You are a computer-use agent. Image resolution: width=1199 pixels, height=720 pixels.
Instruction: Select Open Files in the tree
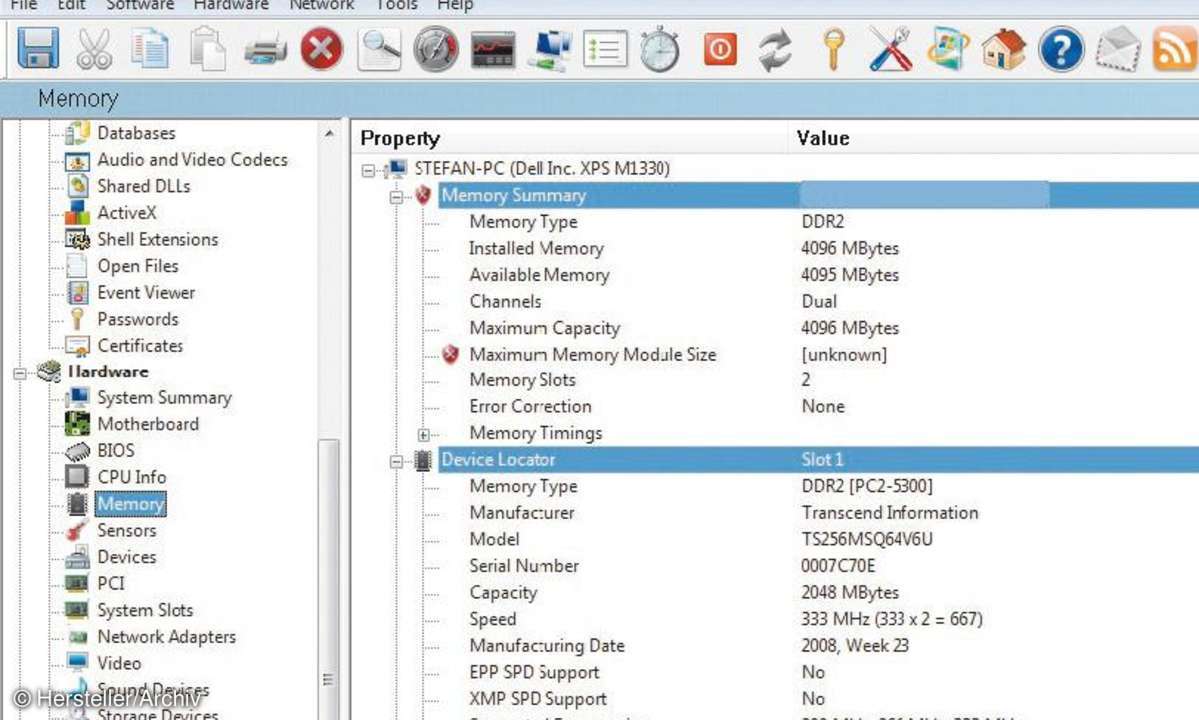pos(138,266)
